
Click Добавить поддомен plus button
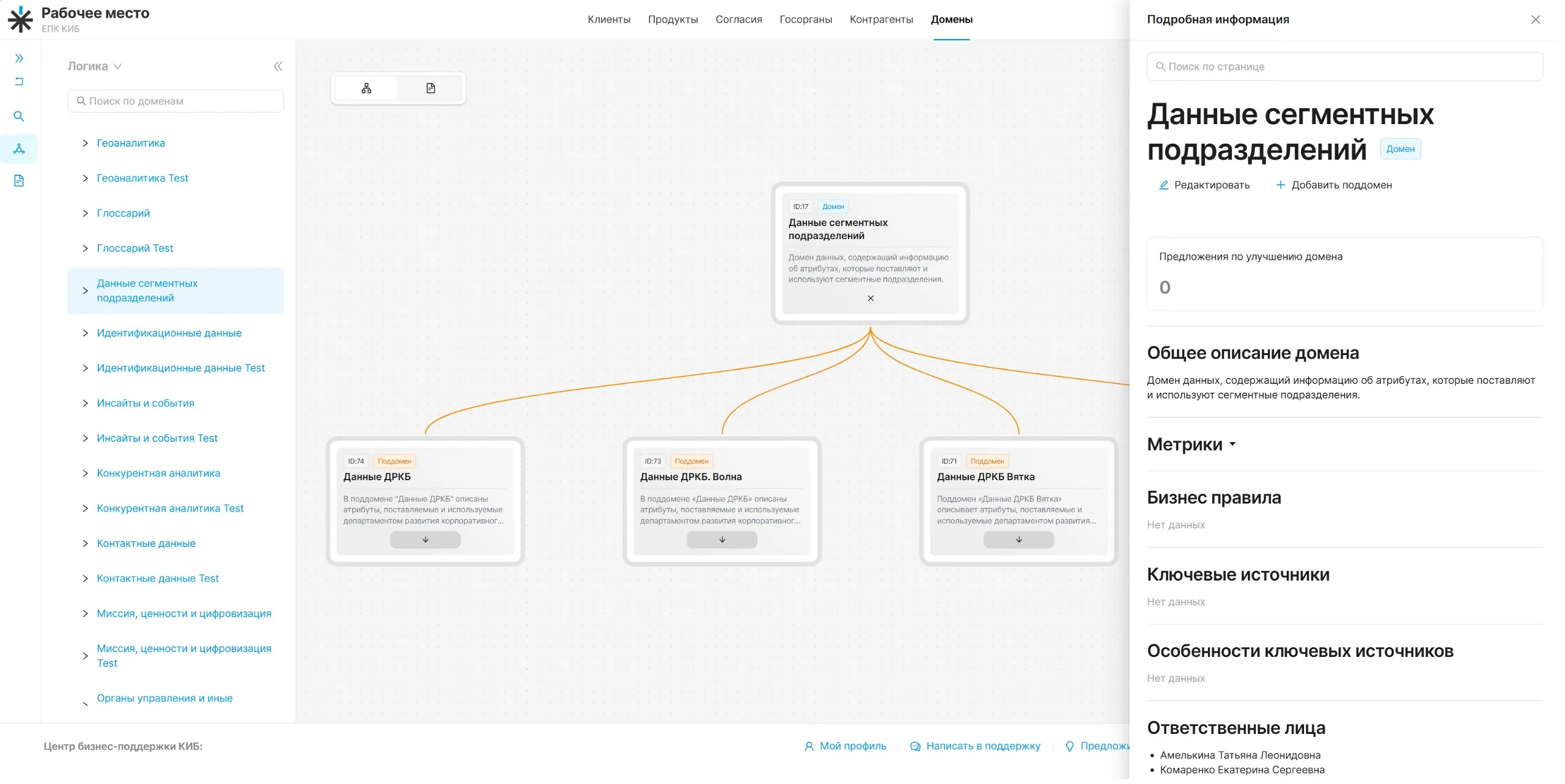click(1334, 185)
